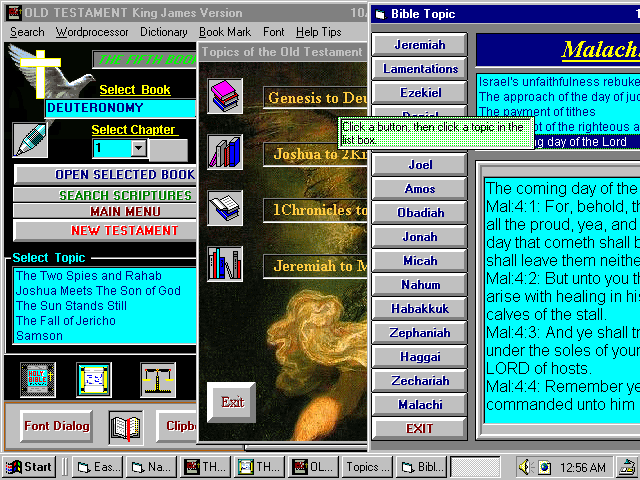
Task: Click the Haggai book button
Action: tap(420, 357)
